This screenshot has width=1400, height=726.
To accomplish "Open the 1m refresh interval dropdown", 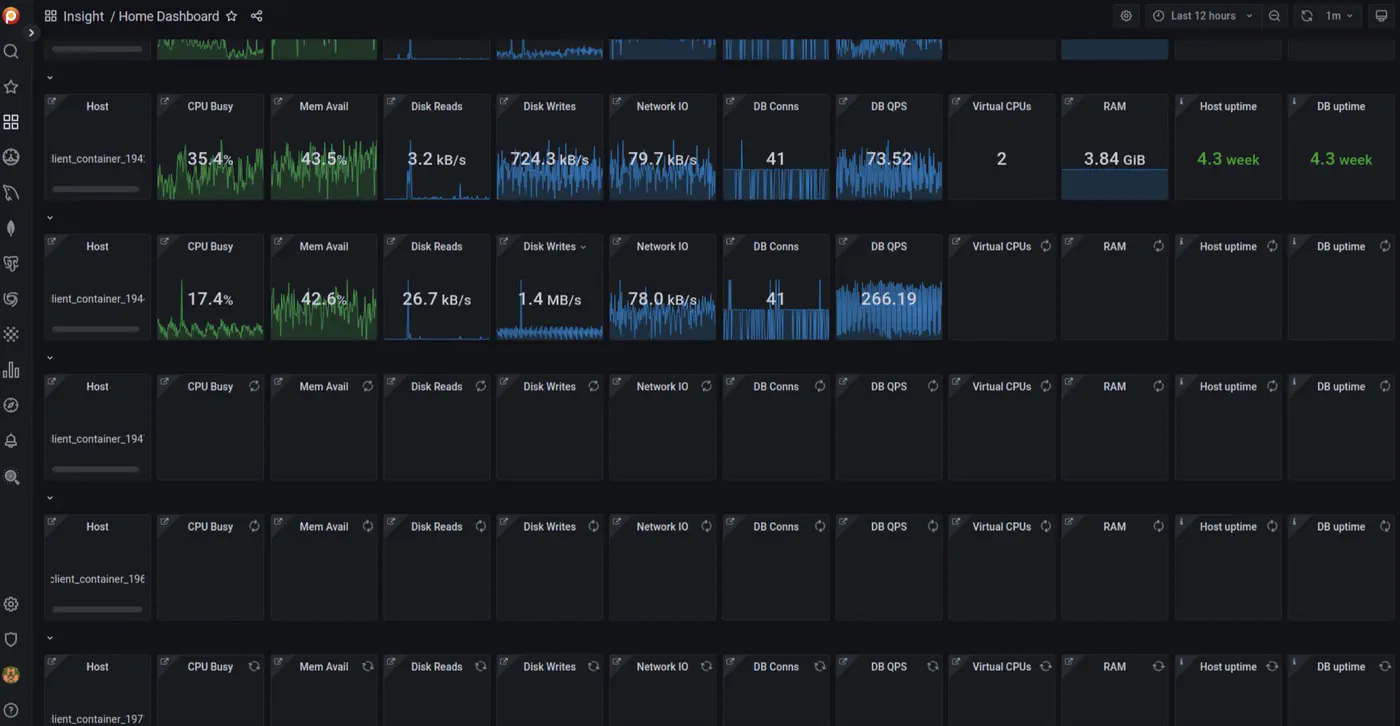I will [1339, 16].
